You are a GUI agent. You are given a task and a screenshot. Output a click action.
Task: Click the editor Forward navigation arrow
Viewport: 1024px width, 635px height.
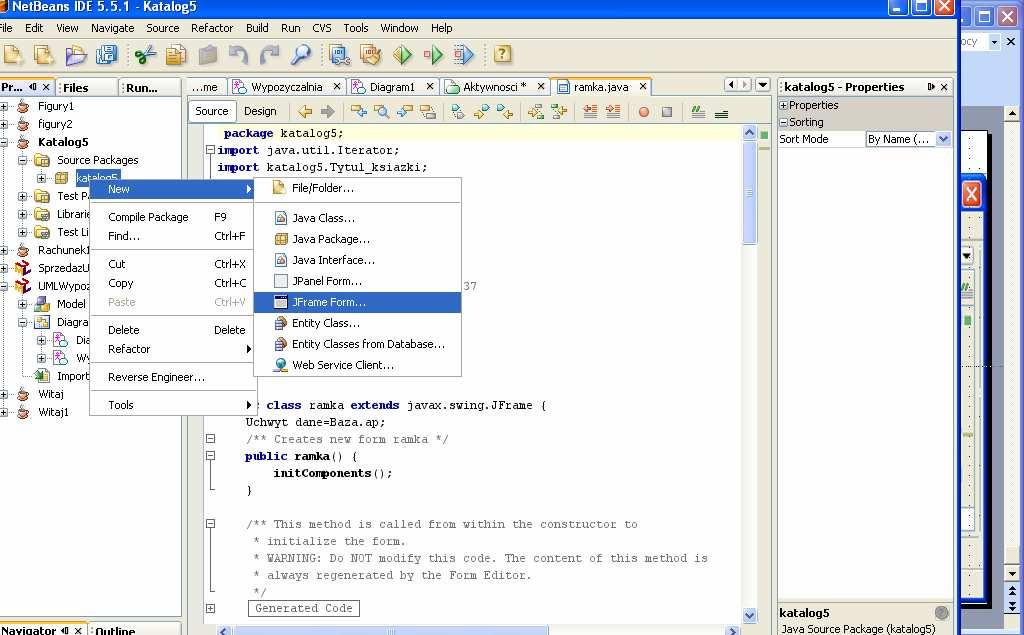point(328,112)
